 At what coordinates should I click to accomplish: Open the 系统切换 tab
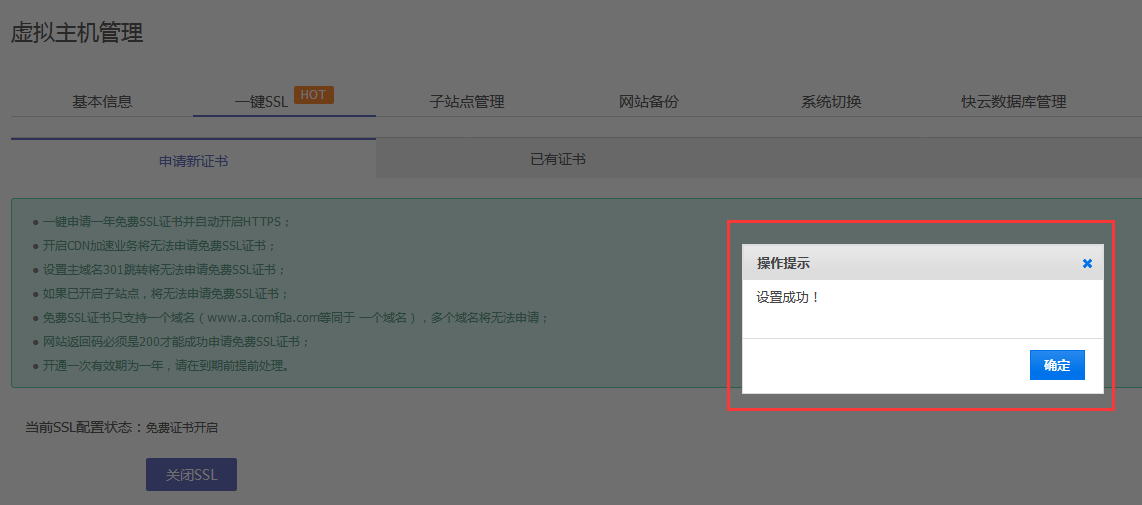tap(830, 102)
